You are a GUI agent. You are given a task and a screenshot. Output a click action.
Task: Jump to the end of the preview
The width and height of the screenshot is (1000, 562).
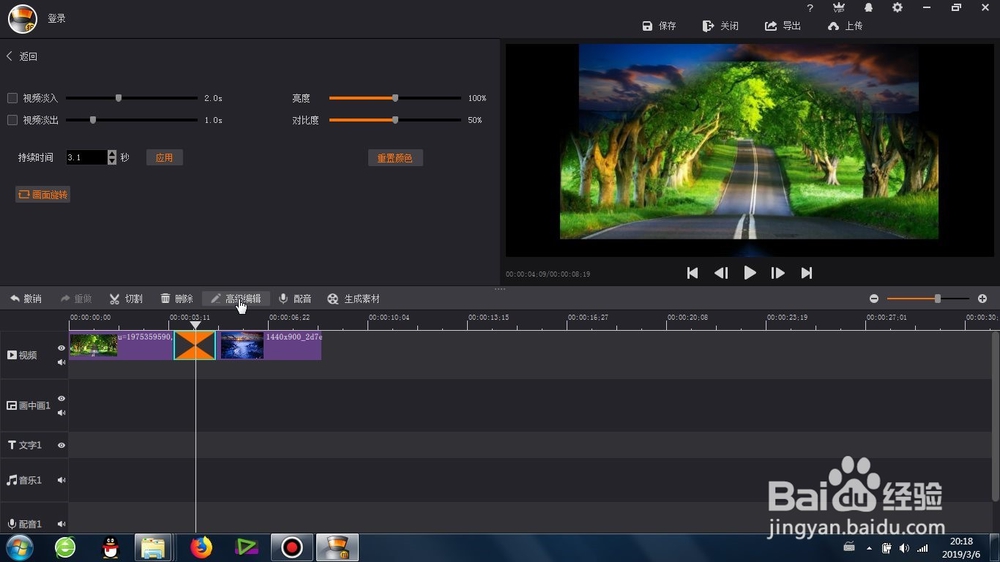pyautogui.click(x=807, y=273)
